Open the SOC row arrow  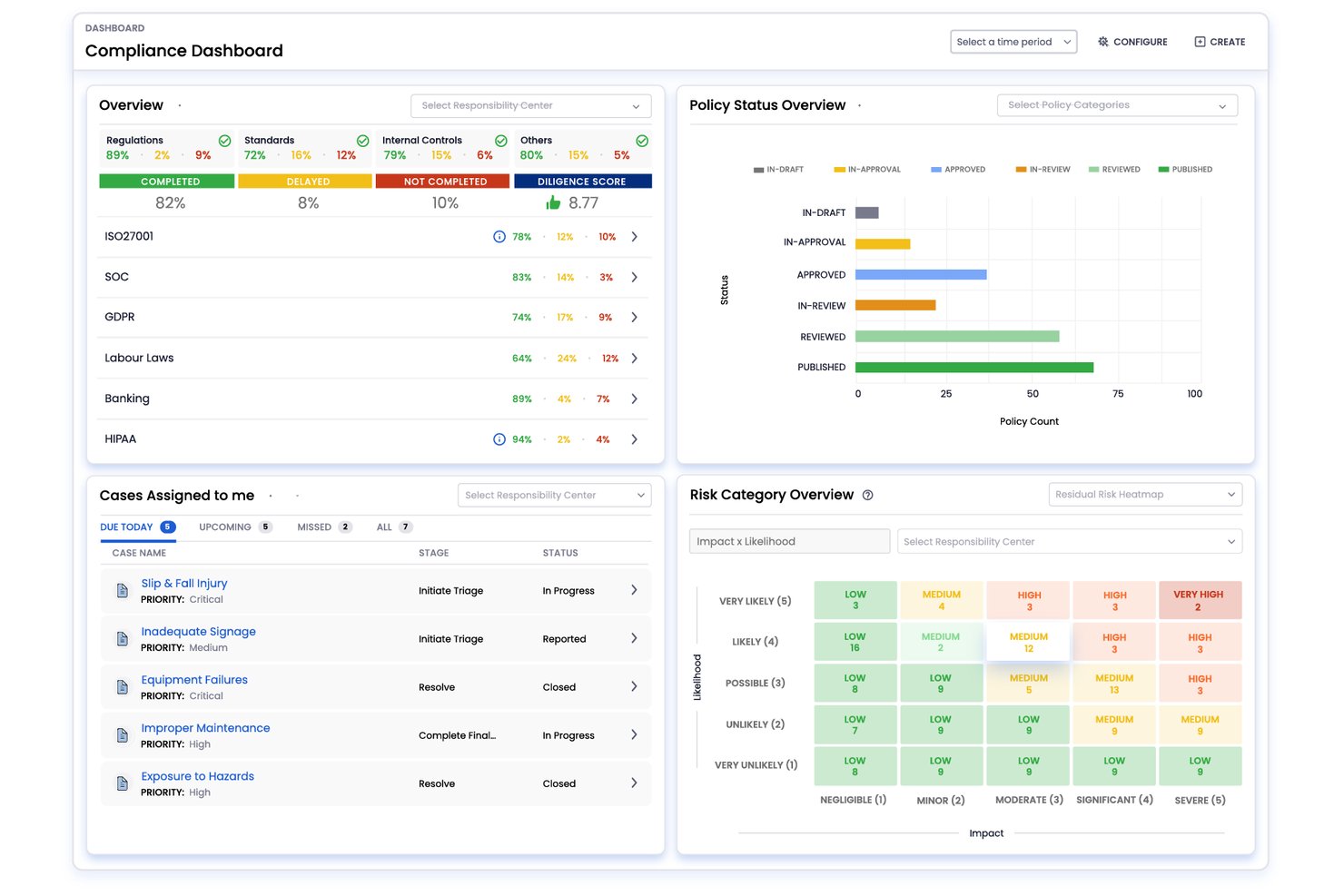point(634,277)
